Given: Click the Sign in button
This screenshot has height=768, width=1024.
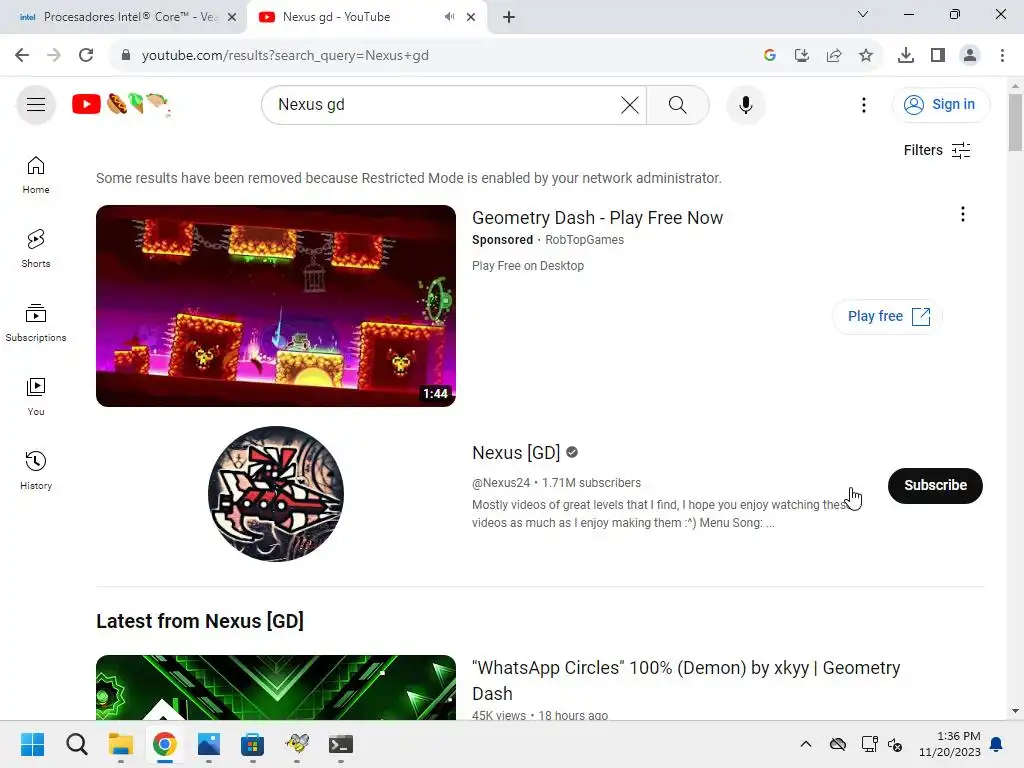Looking at the screenshot, I should pos(940,104).
